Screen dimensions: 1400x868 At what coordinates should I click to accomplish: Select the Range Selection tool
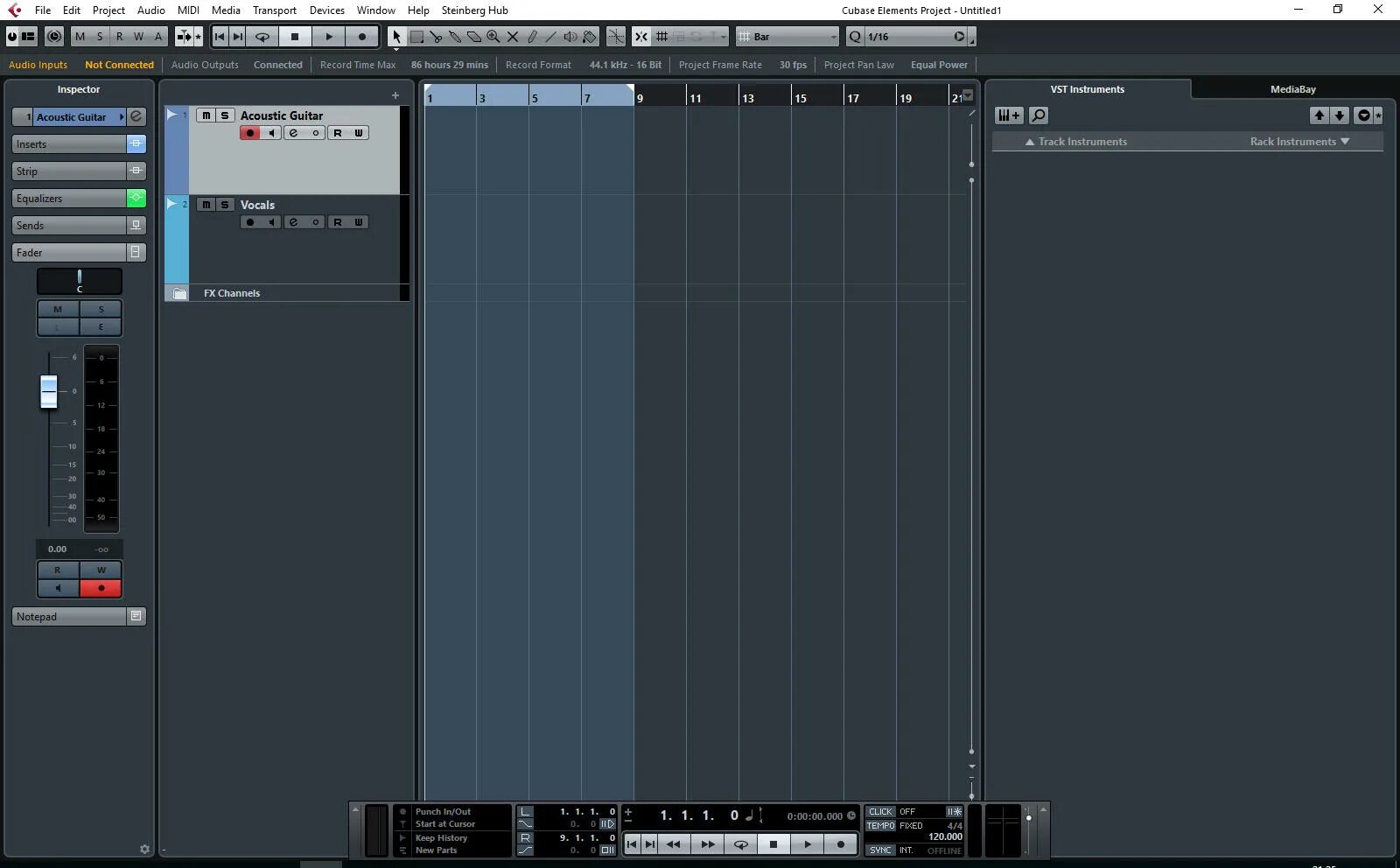(417, 37)
